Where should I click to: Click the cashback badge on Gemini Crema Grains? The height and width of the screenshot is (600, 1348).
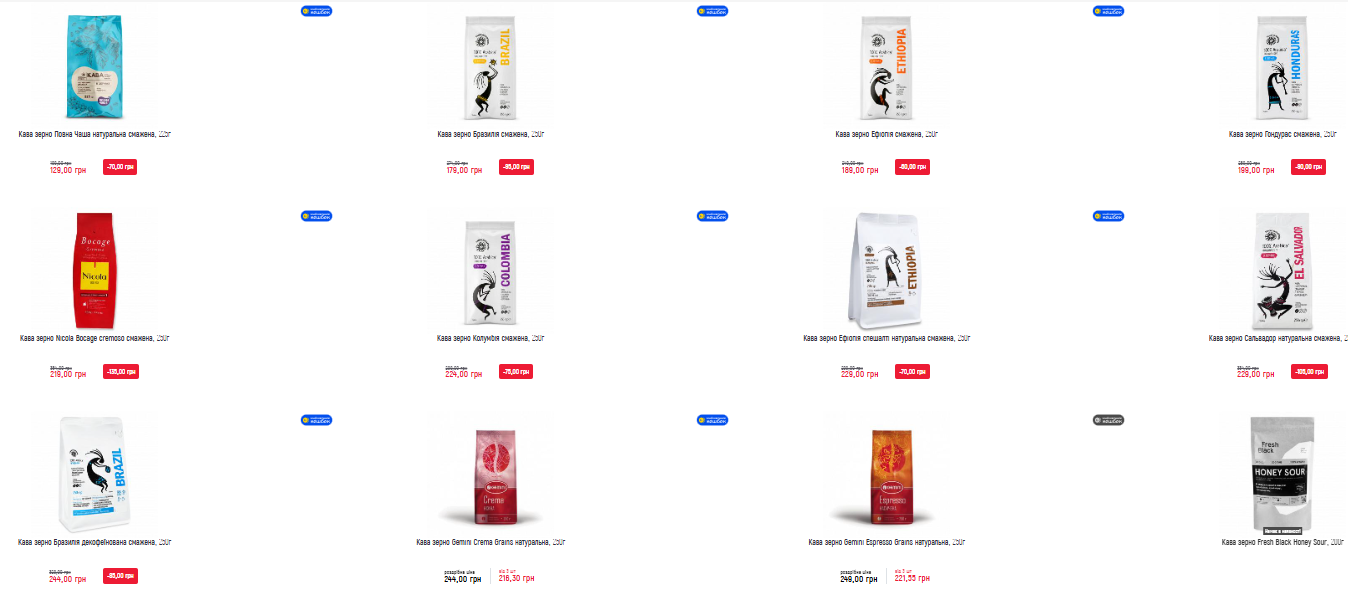point(712,419)
